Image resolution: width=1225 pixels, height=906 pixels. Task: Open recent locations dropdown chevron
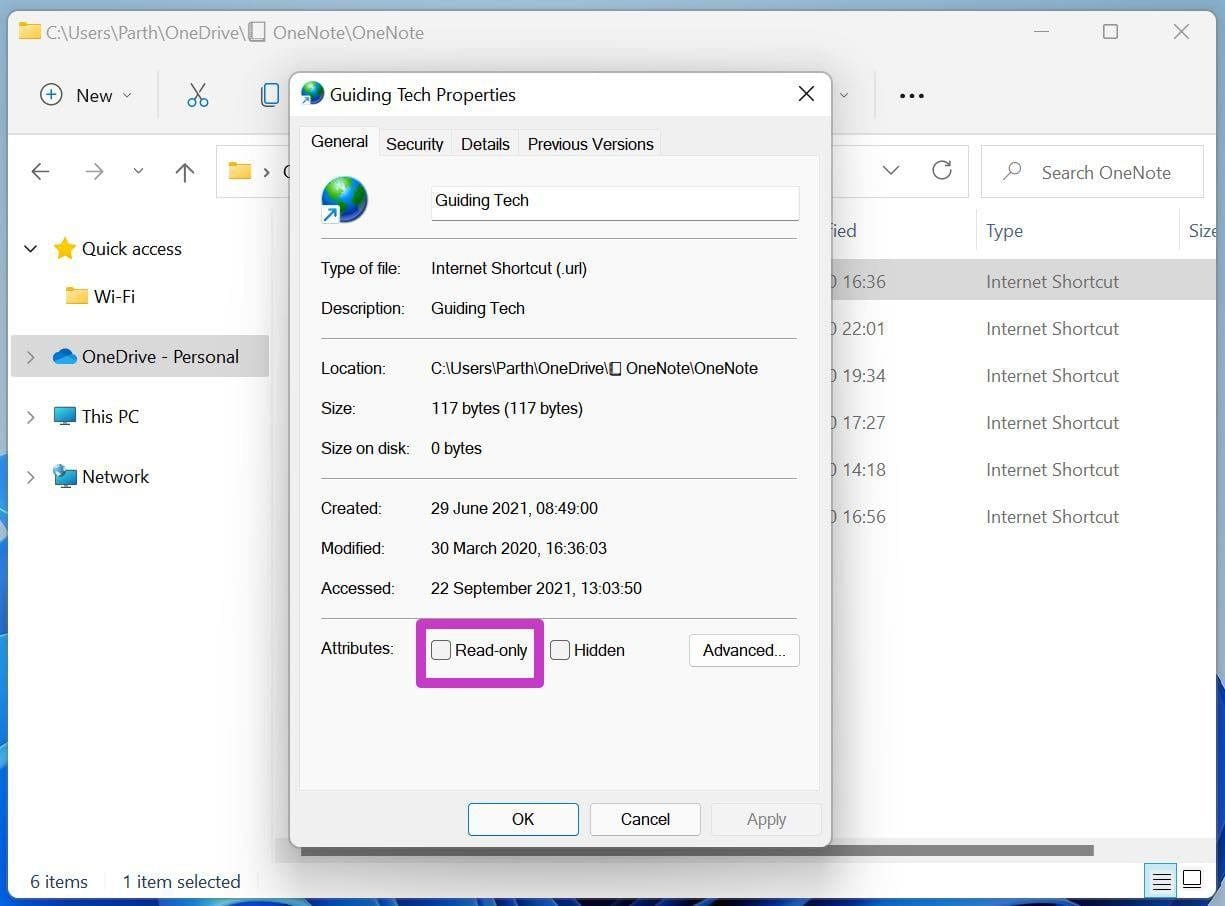click(x=138, y=172)
